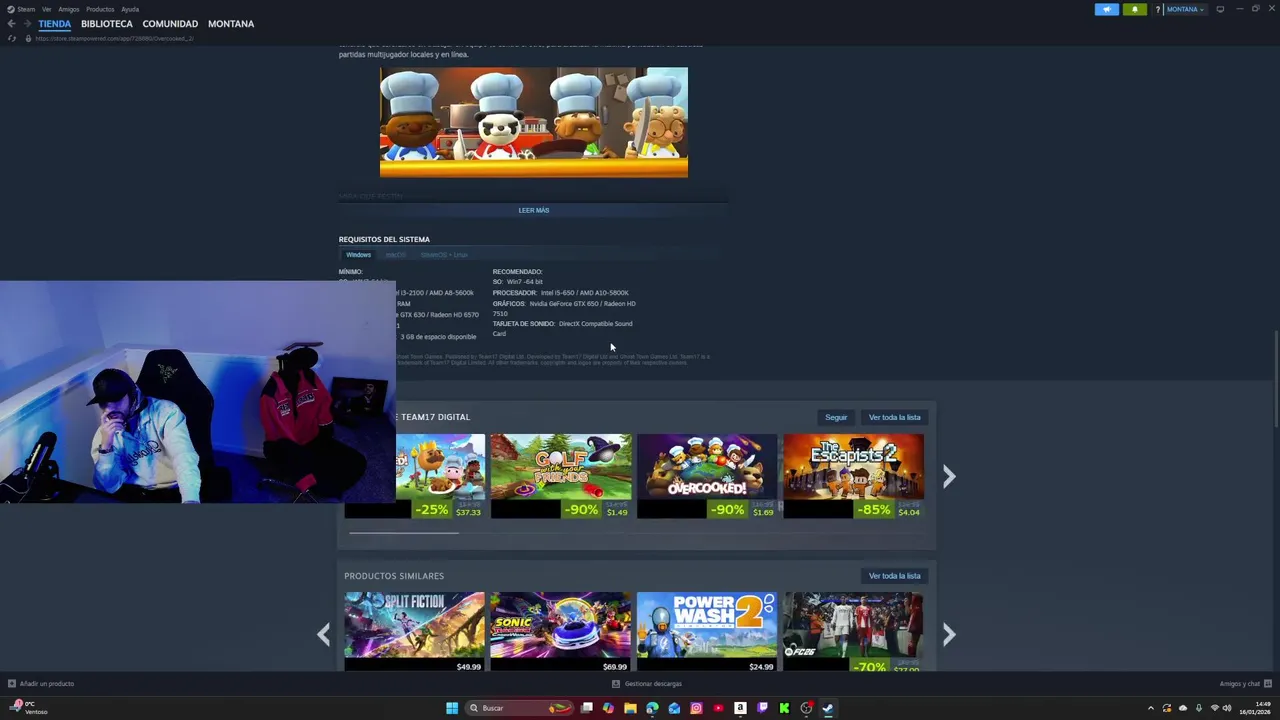Toggle Big Picture mode monitor icon

coord(1220,9)
